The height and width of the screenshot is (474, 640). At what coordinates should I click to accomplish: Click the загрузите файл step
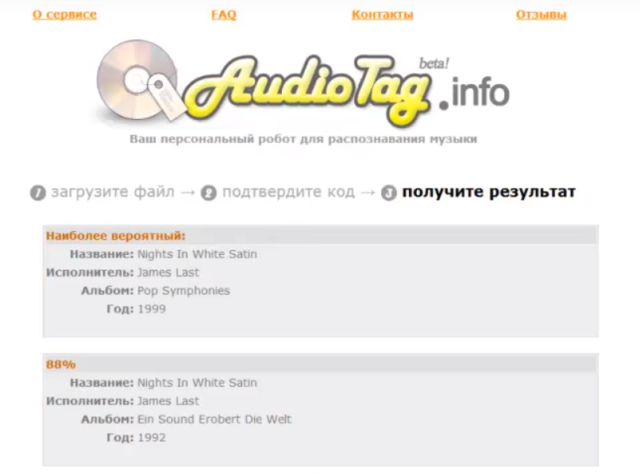pos(113,192)
